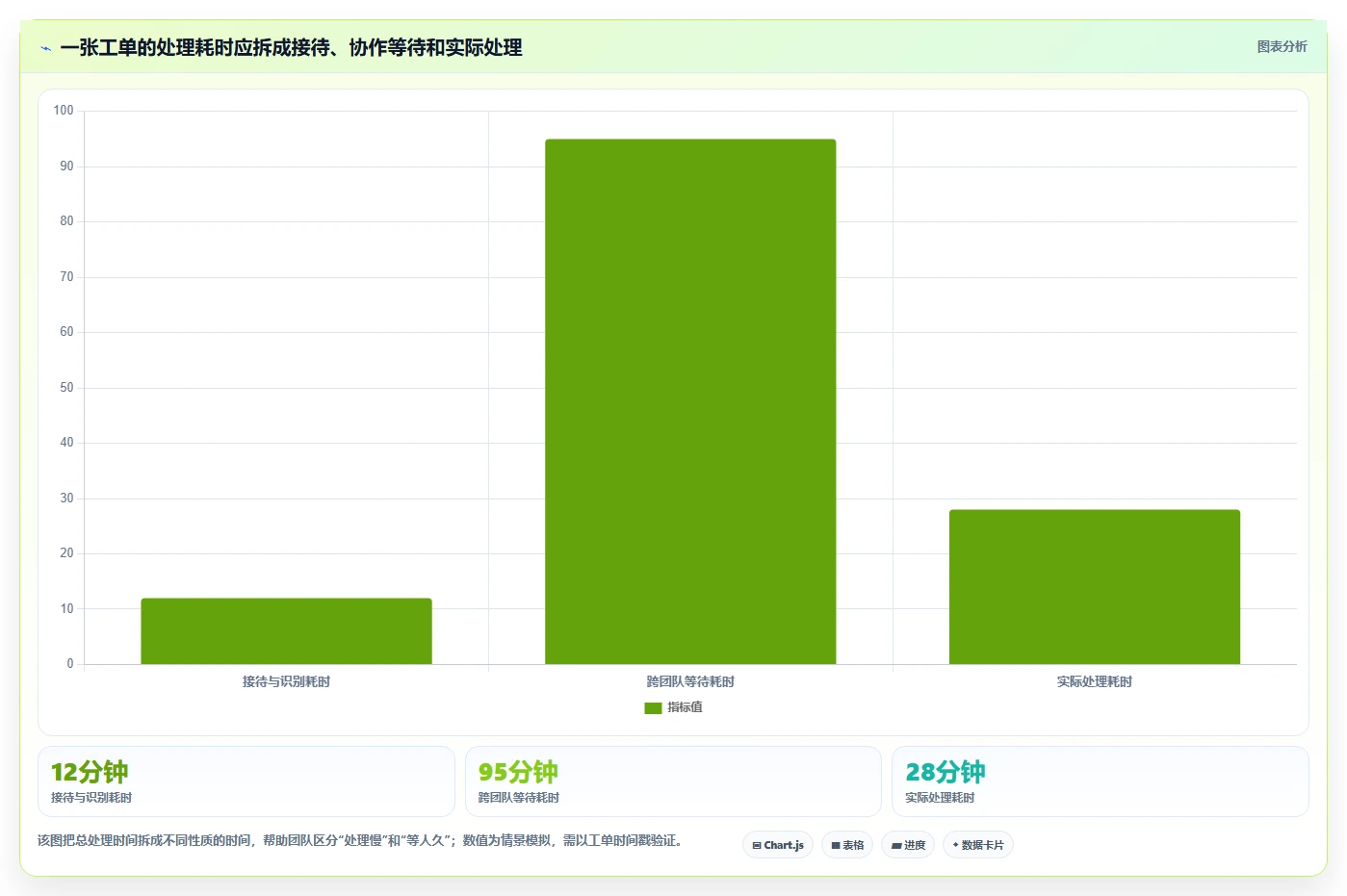Click the footnote text starting 该图把总处理时间
1347x896 pixels.
point(360,840)
